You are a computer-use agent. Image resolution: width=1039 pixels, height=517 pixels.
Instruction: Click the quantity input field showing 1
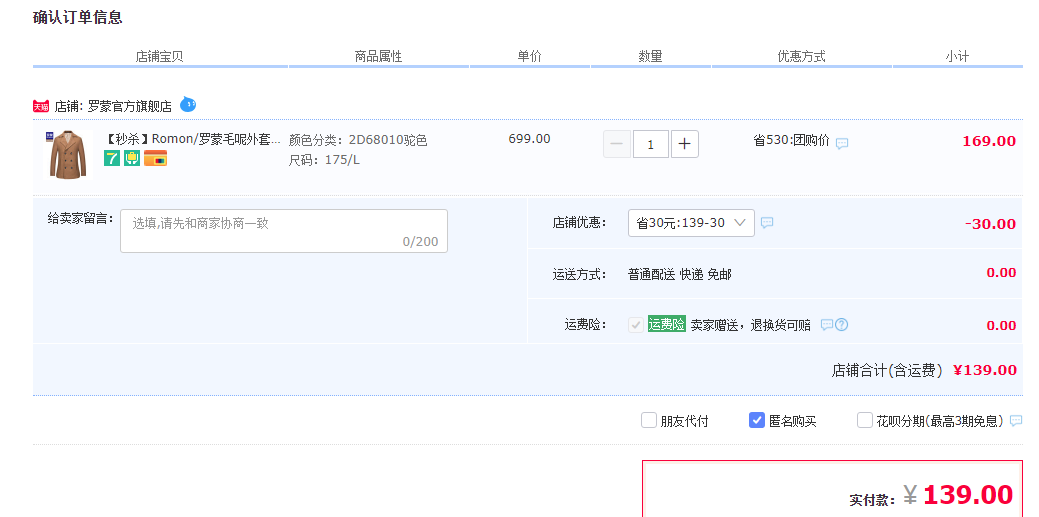pyautogui.click(x=651, y=144)
